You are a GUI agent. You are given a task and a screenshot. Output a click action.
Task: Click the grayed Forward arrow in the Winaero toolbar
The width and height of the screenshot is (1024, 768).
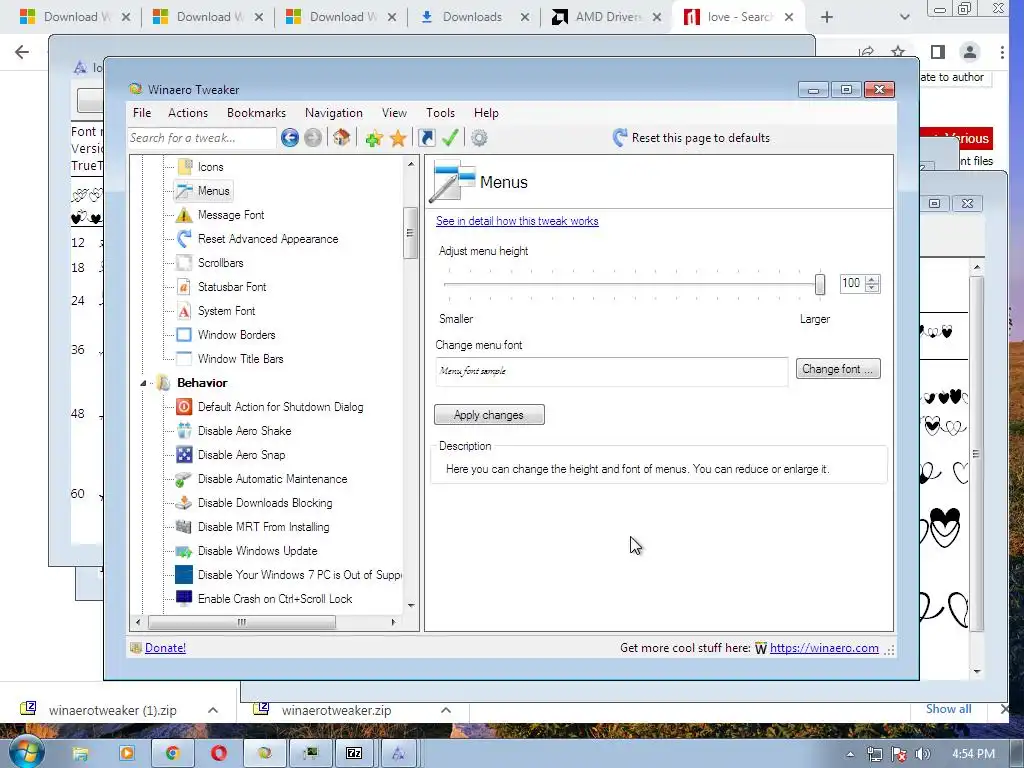pos(313,138)
